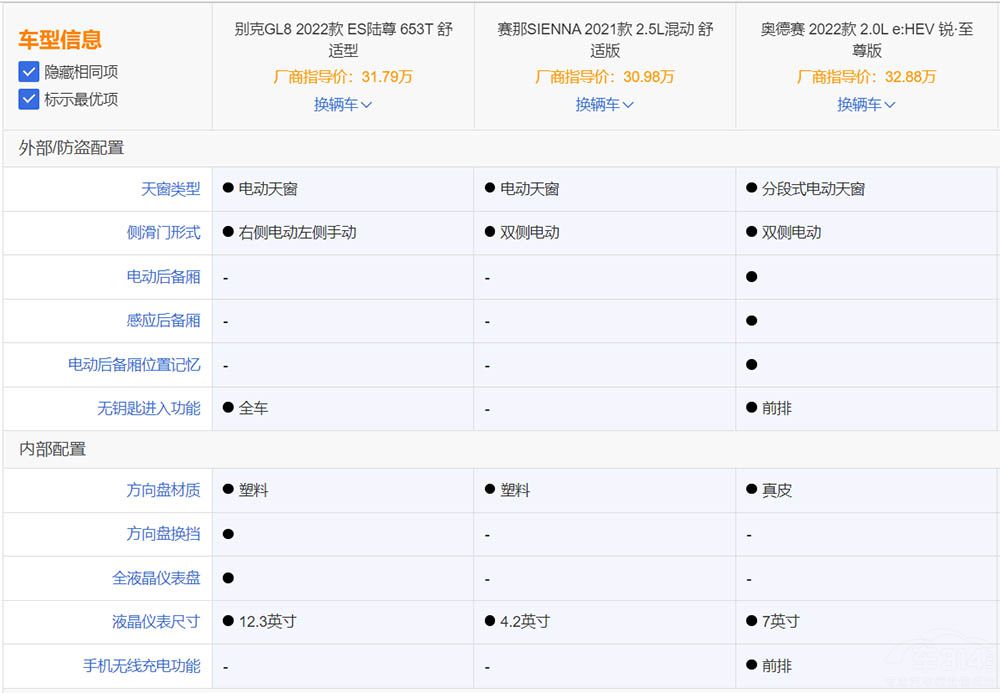This screenshot has height=693, width=1000.
Task: Toggle the 标示最优项 checkbox
Action: 29,99
